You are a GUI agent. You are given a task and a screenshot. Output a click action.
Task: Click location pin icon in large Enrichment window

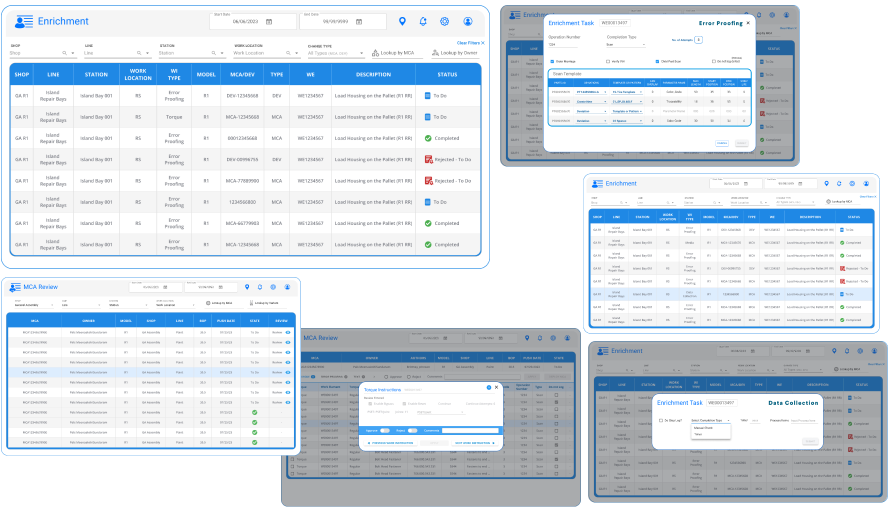pos(402,21)
